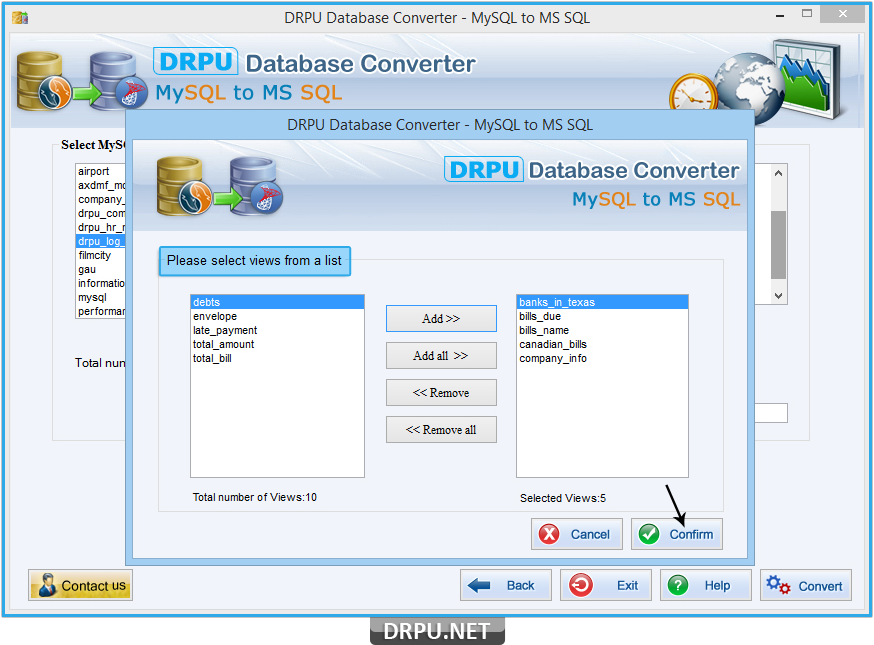Click the input field behind the dialog
Image resolution: width=874 pixels, height=645 pixels.
coord(771,413)
